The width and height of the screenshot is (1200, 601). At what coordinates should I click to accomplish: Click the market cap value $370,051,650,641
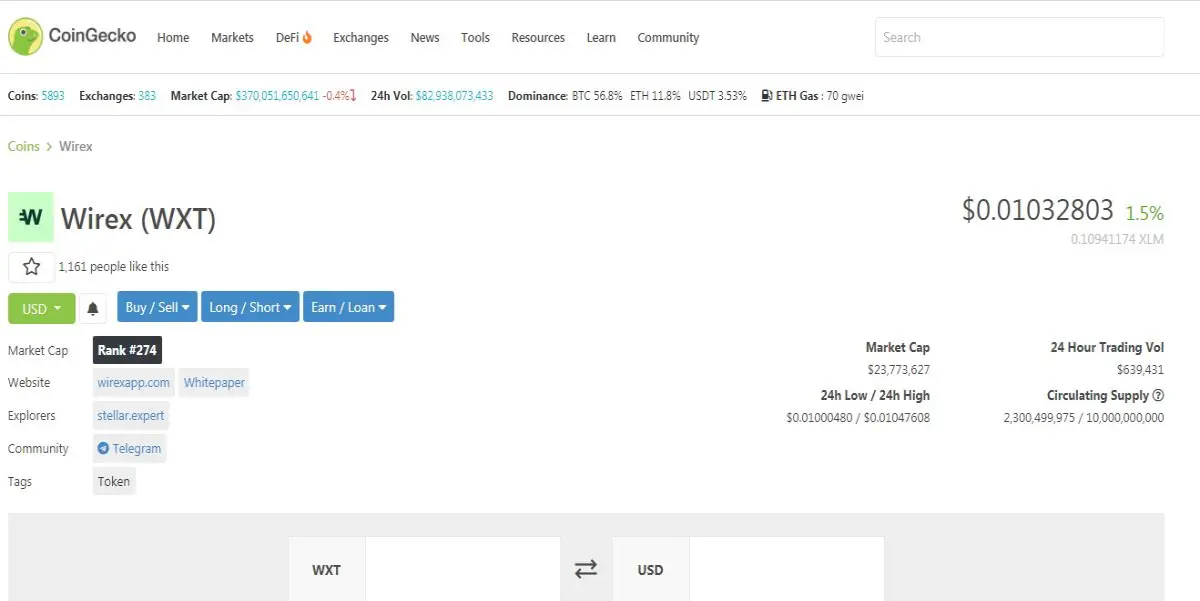(x=277, y=96)
